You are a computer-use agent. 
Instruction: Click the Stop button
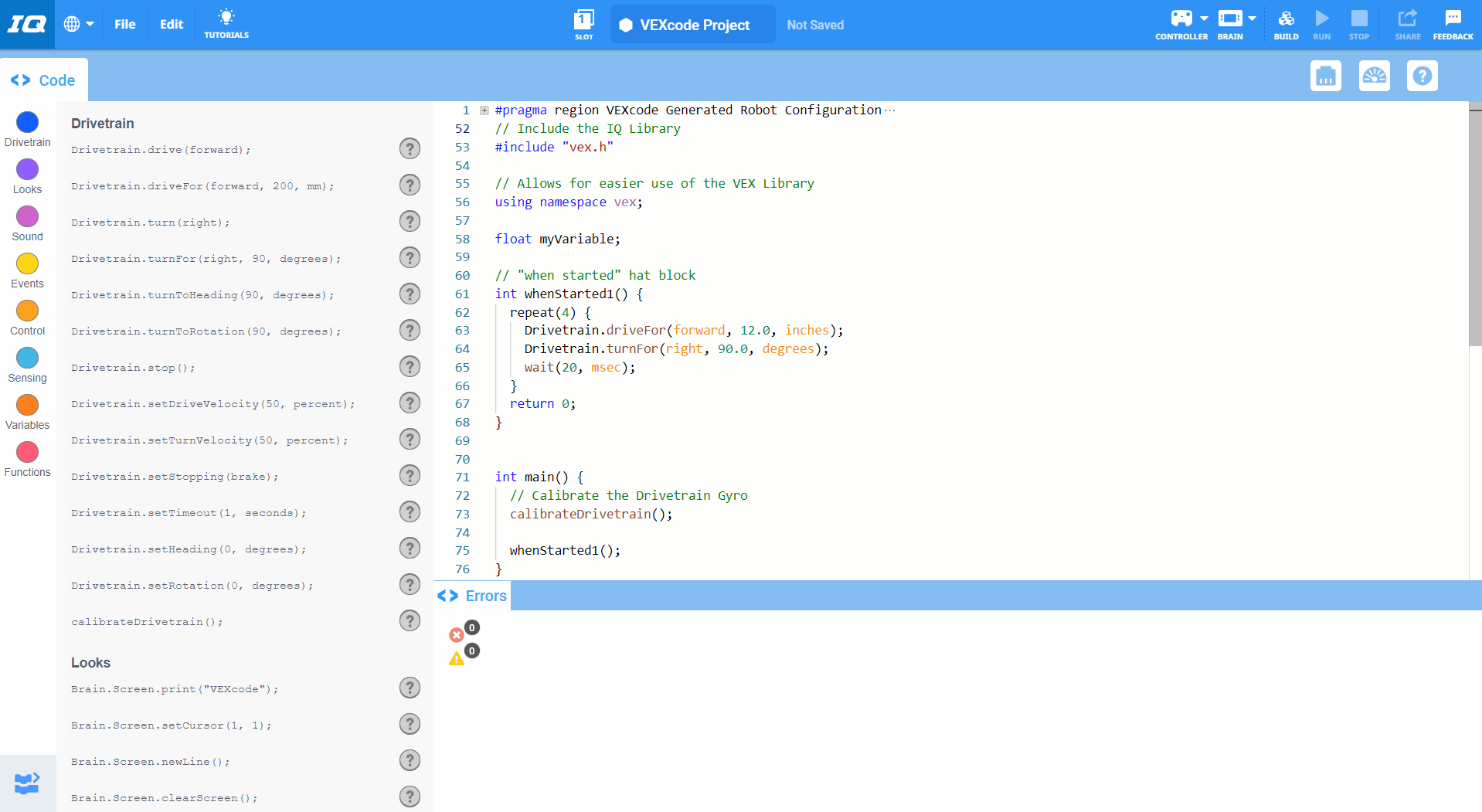pyautogui.click(x=1359, y=24)
